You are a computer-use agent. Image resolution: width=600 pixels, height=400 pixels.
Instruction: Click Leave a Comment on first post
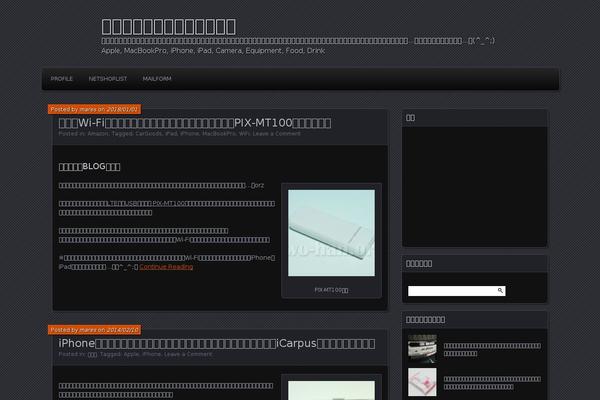[276, 134]
